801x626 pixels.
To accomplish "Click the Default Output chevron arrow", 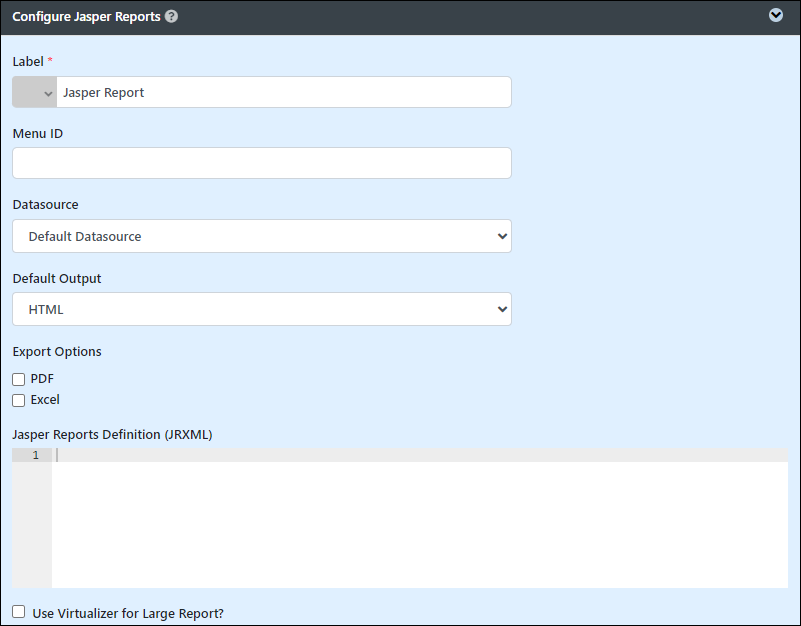I will [502, 309].
